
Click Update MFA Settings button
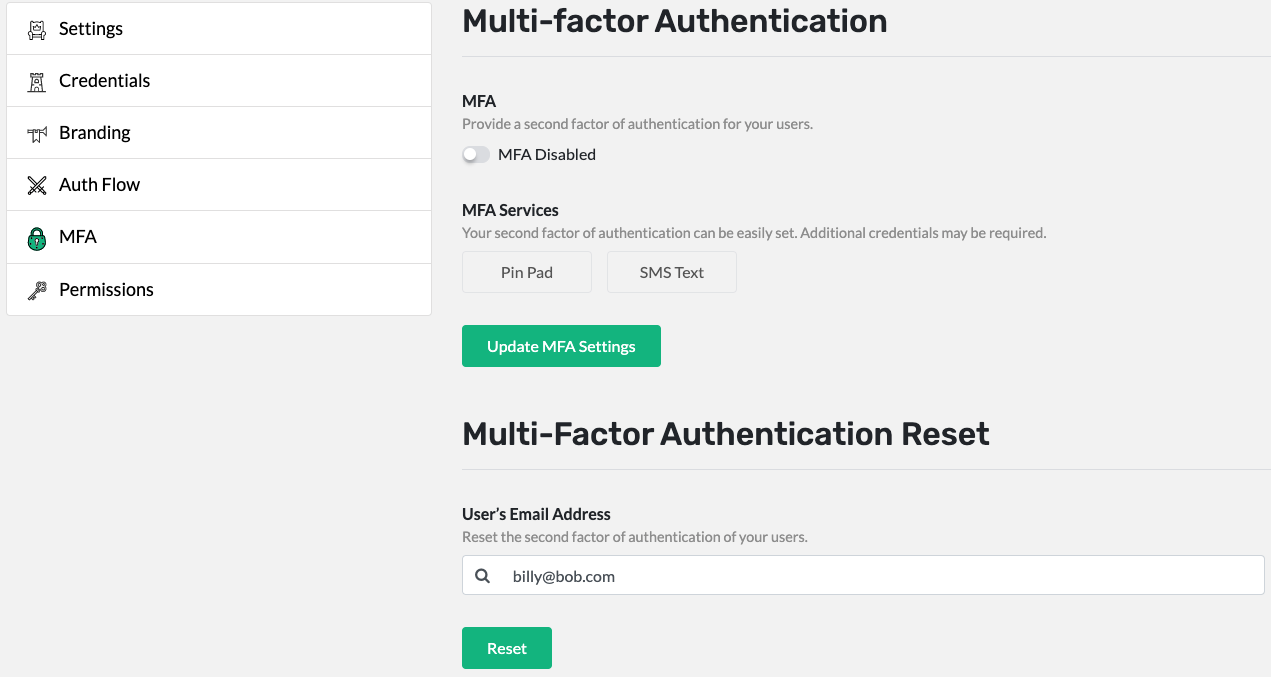pyautogui.click(x=561, y=346)
